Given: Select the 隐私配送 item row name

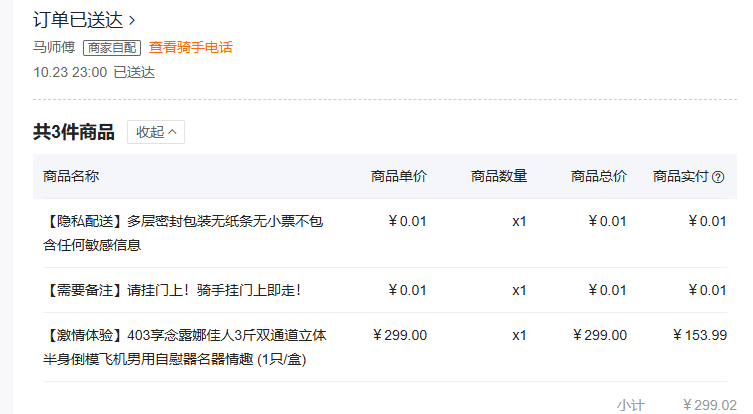Looking at the screenshot, I should point(185,232).
